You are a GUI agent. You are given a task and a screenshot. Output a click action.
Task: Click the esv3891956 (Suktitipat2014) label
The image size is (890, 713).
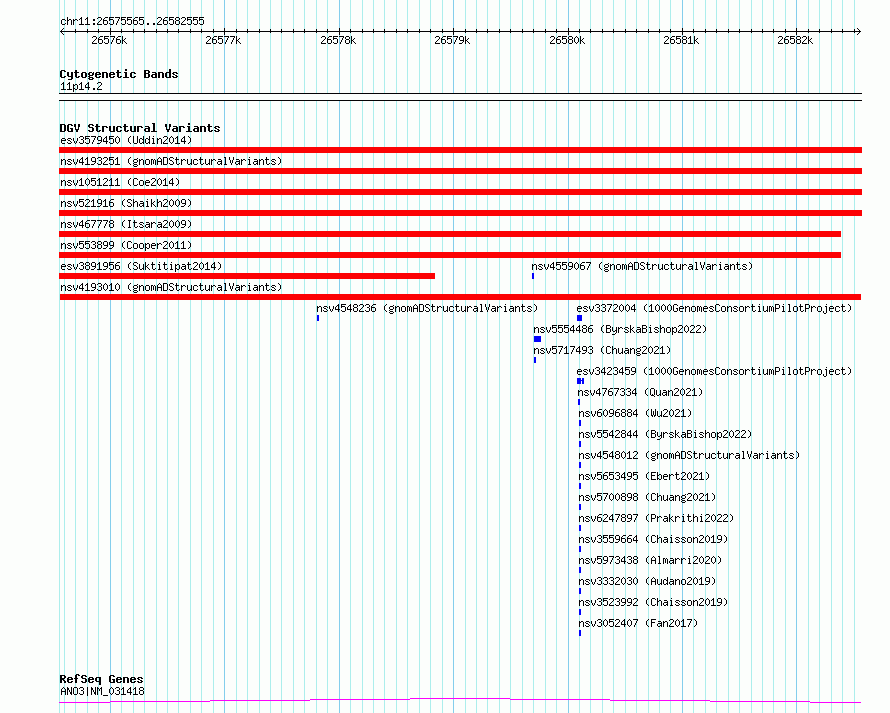click(141, 266)
